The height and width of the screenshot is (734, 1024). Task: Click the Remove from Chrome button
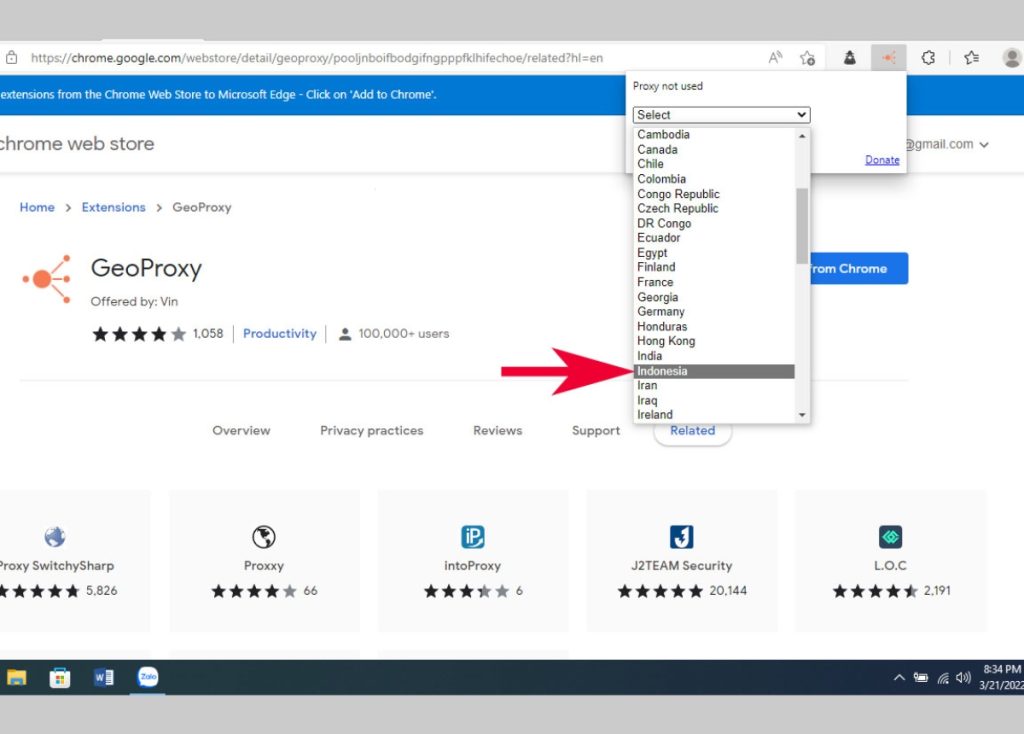click(859, 268)
